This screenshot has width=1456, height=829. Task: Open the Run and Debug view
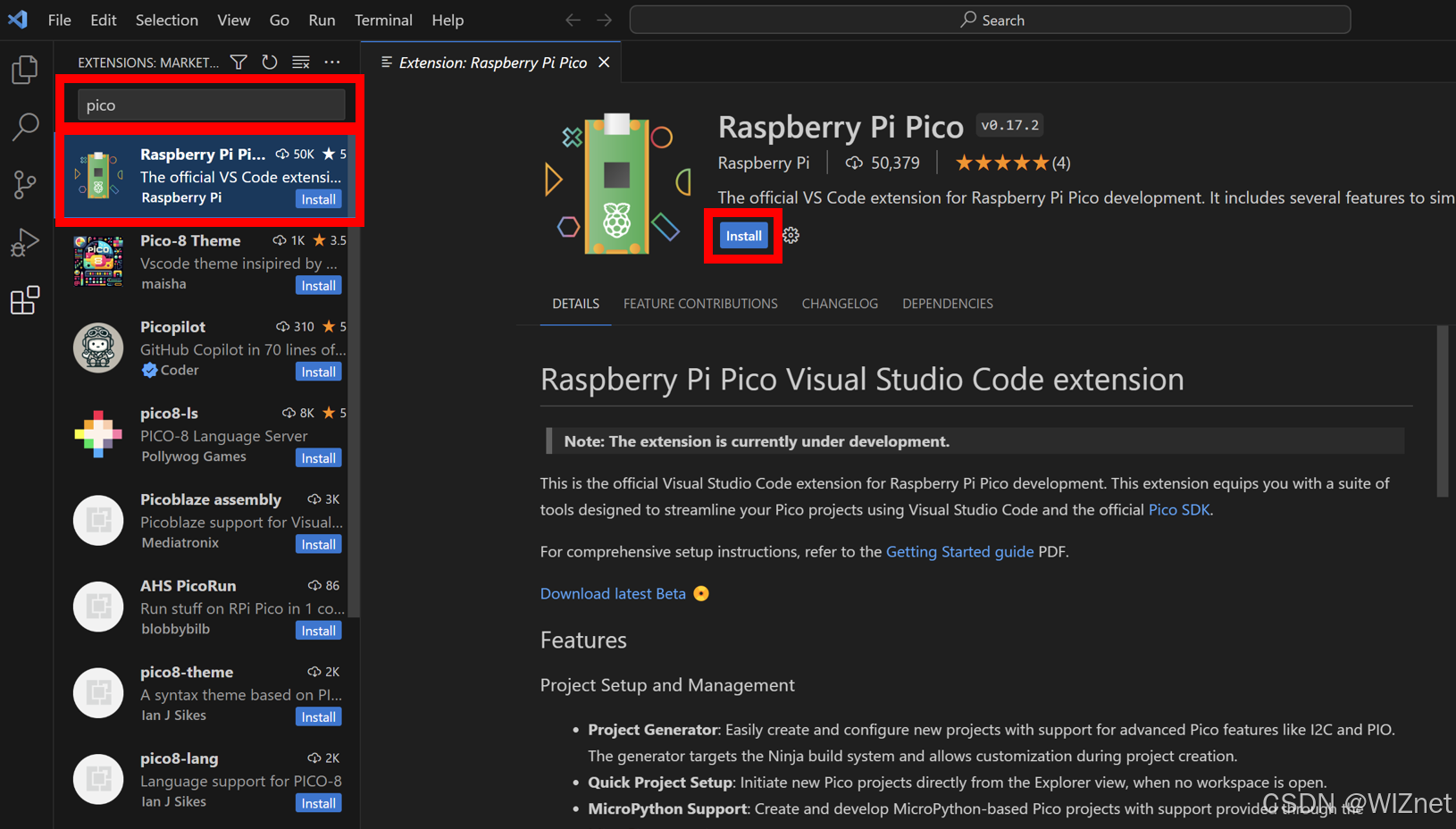[x=25, y=242]
